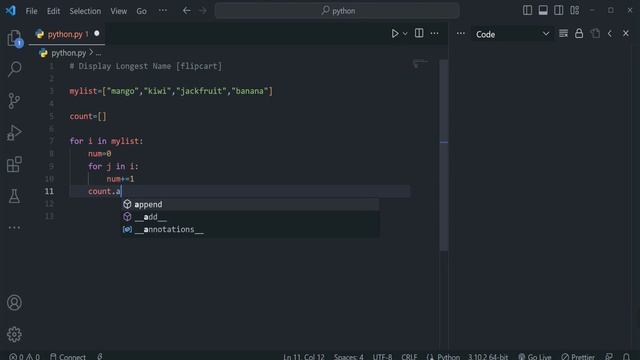Expand the run button dropdown arrow
This screenshot has width=640, height=360.
tap(405, 34)
